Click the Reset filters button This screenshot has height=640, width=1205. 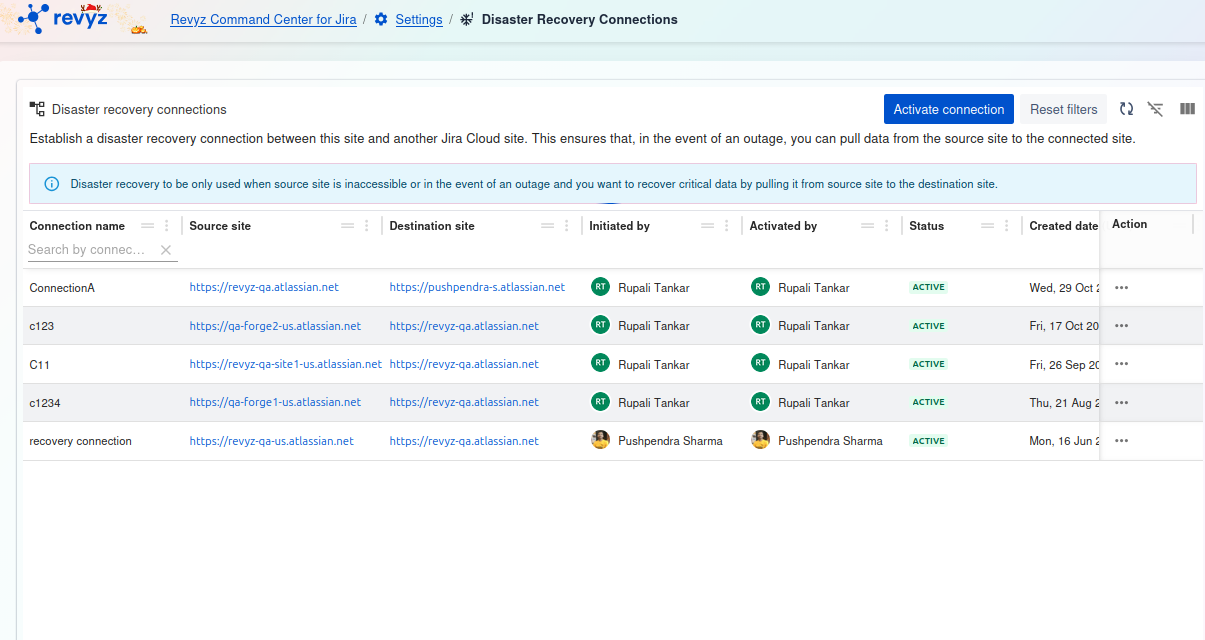[1063, 109]
